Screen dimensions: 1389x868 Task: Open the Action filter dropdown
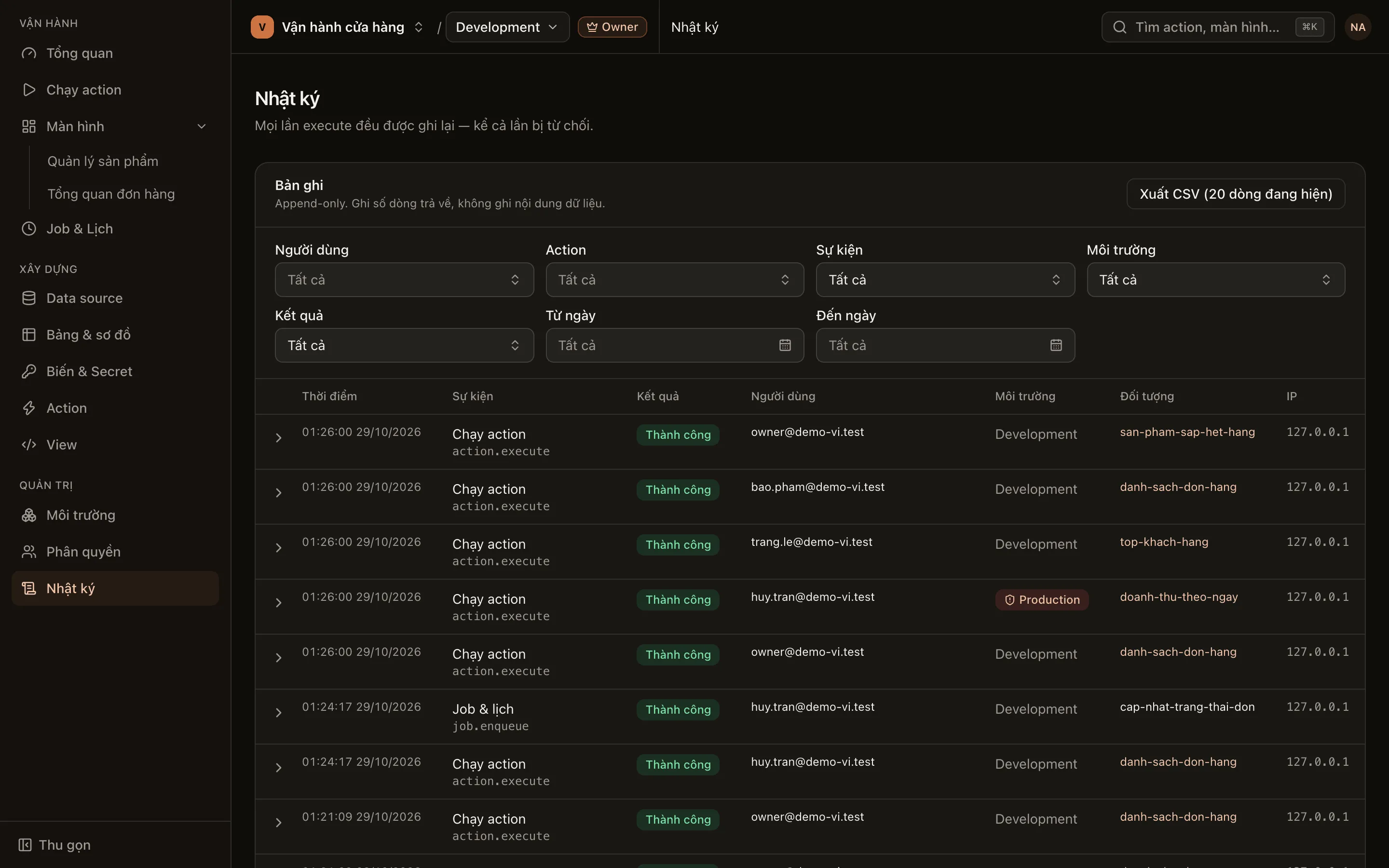pyautogui.click(x=675, y=280)
